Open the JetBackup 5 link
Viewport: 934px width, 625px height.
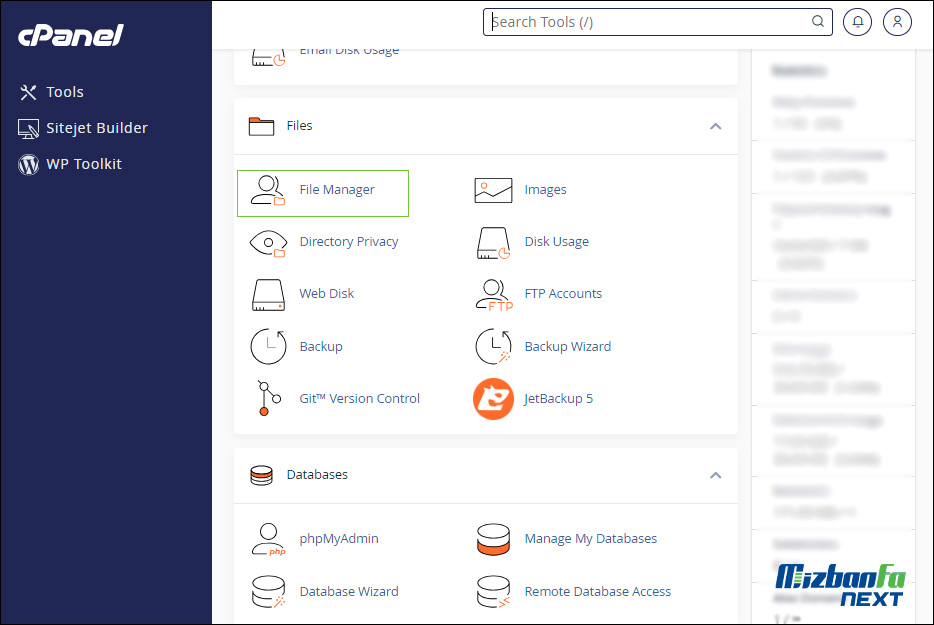[559, 398]
